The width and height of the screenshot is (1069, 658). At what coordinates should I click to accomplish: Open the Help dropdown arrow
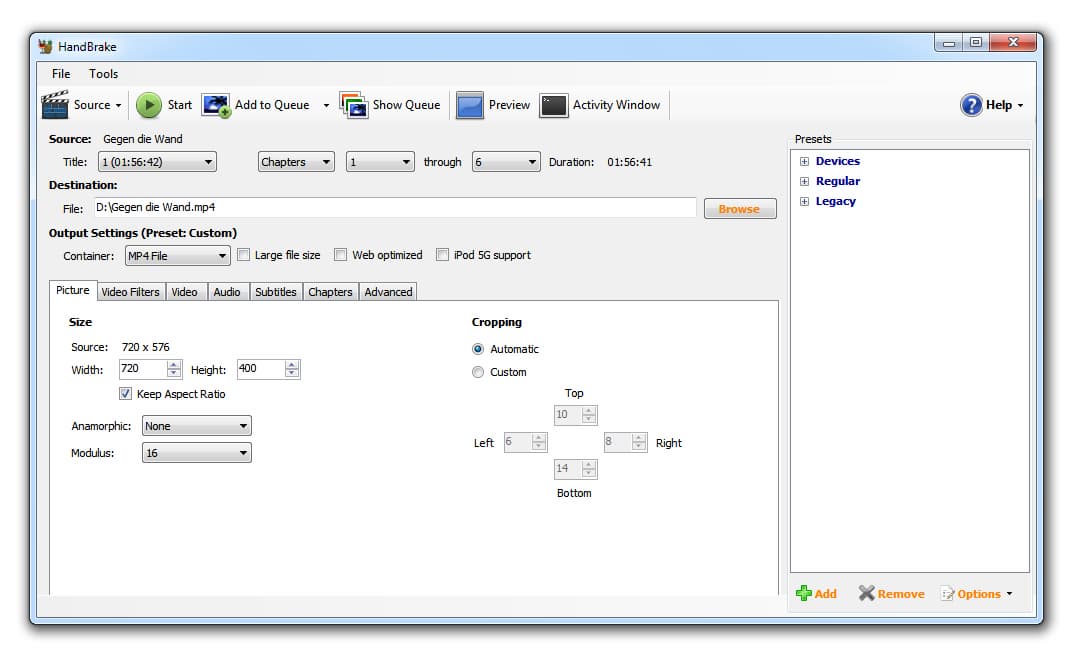pyautogui.click(x=1021, y=106)
